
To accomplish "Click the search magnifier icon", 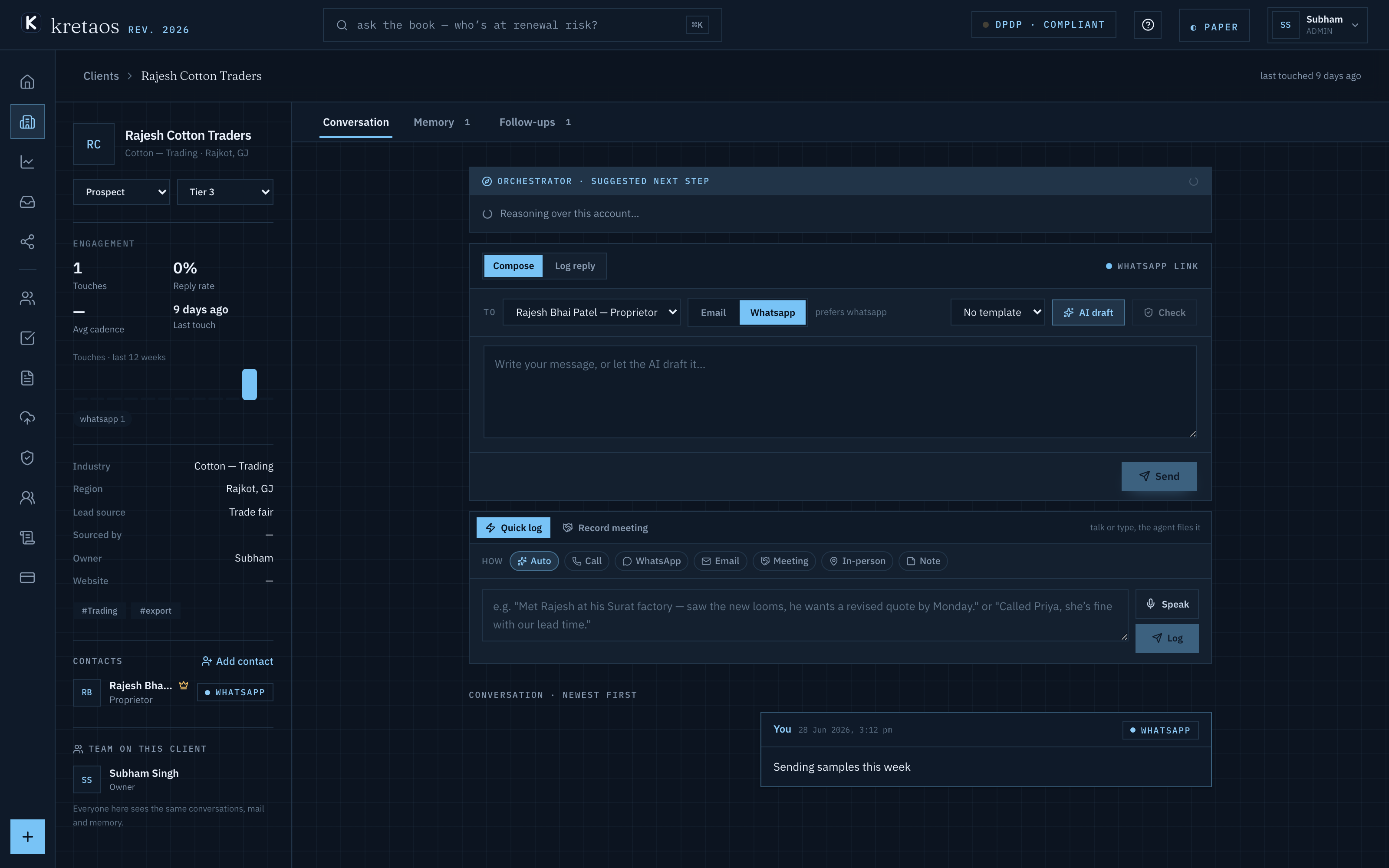I will point(342,25).
